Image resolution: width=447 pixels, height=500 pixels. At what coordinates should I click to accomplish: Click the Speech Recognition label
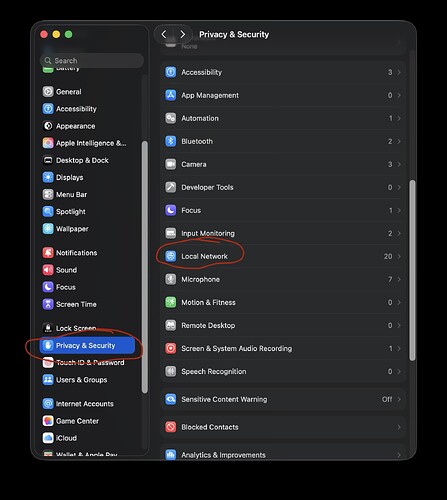click(x=214, y=371)
